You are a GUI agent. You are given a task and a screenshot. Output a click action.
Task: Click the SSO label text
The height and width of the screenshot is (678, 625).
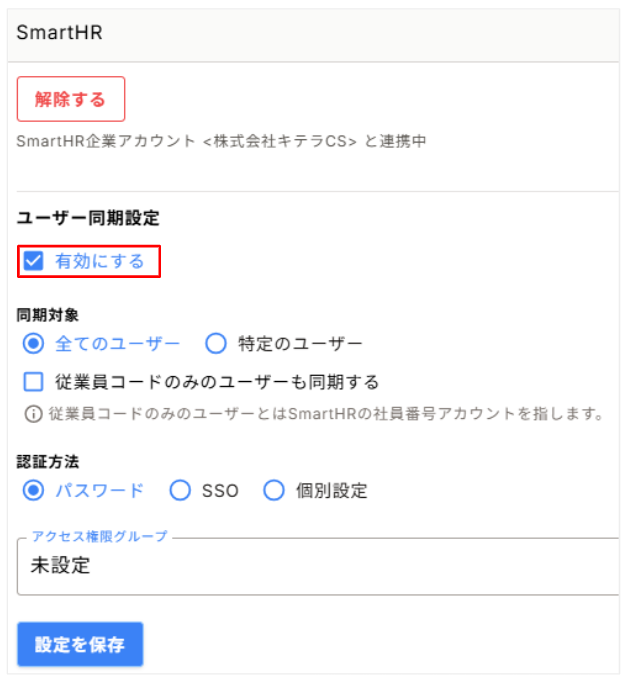(x=220, y=491)
